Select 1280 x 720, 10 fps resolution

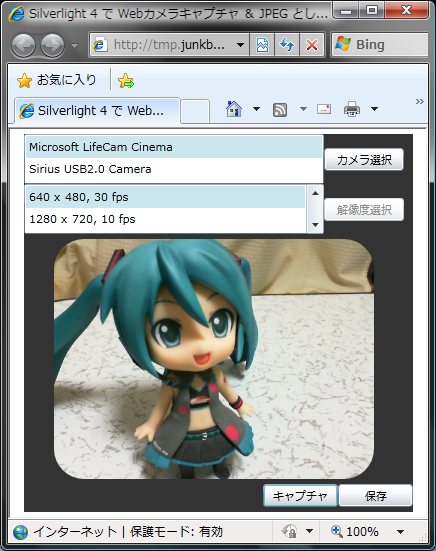tap(165, 219)
